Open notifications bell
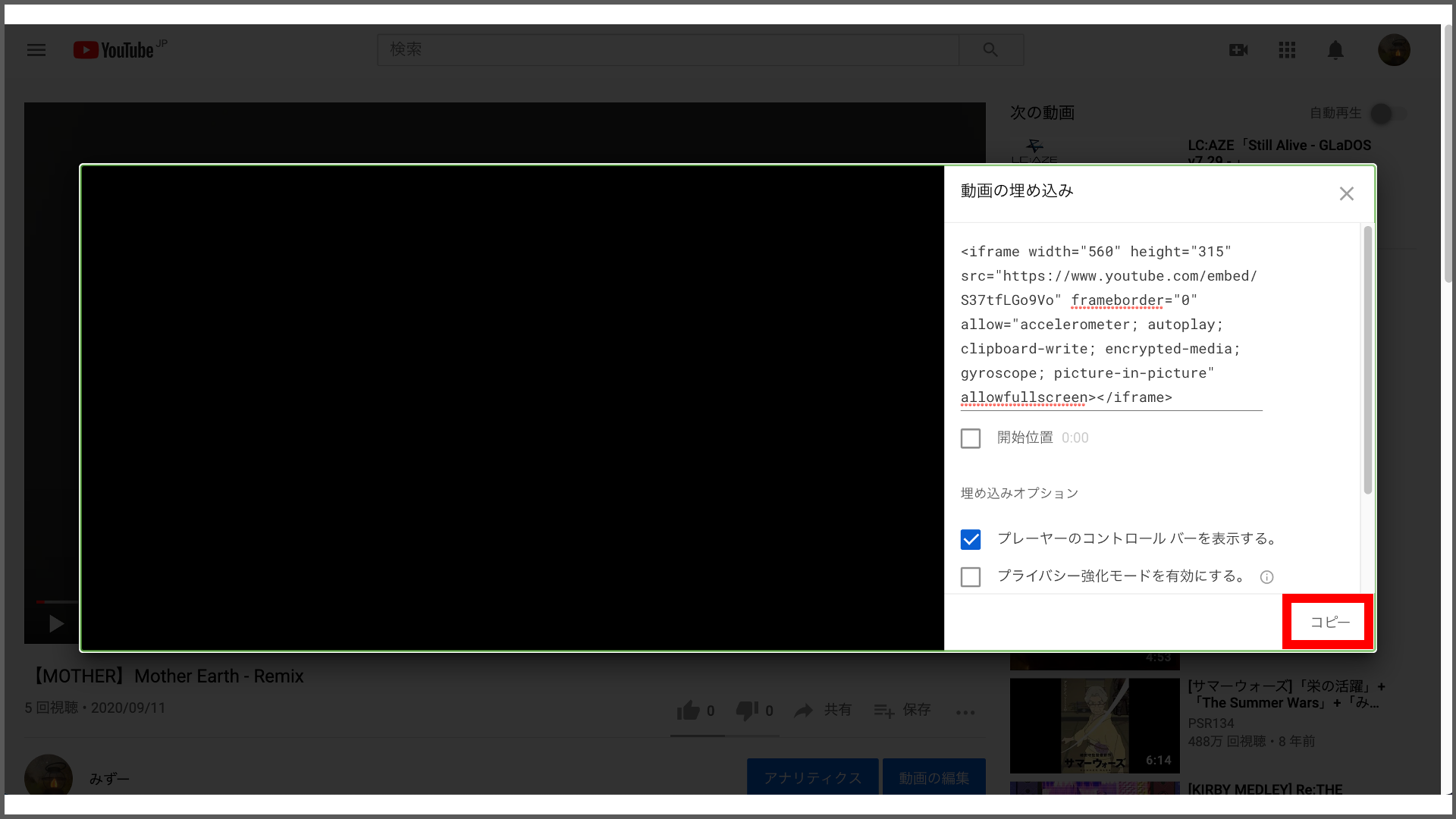 pyautogui.click(x=1335, y=50)
